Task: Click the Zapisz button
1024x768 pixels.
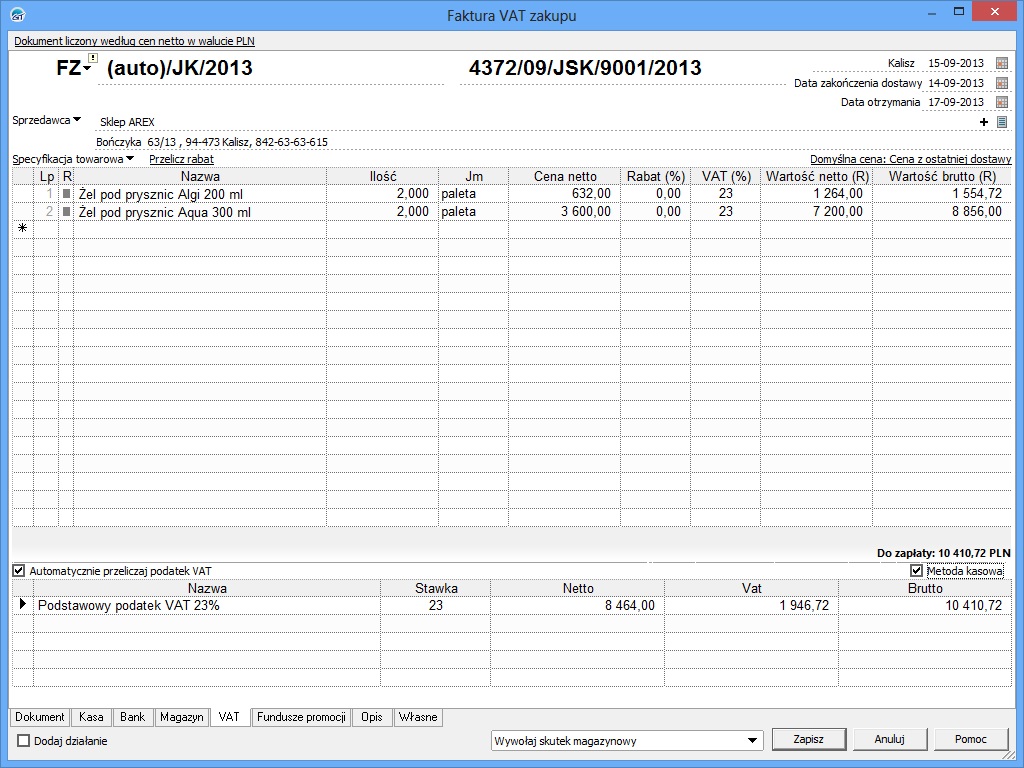Action: point(808,740)
